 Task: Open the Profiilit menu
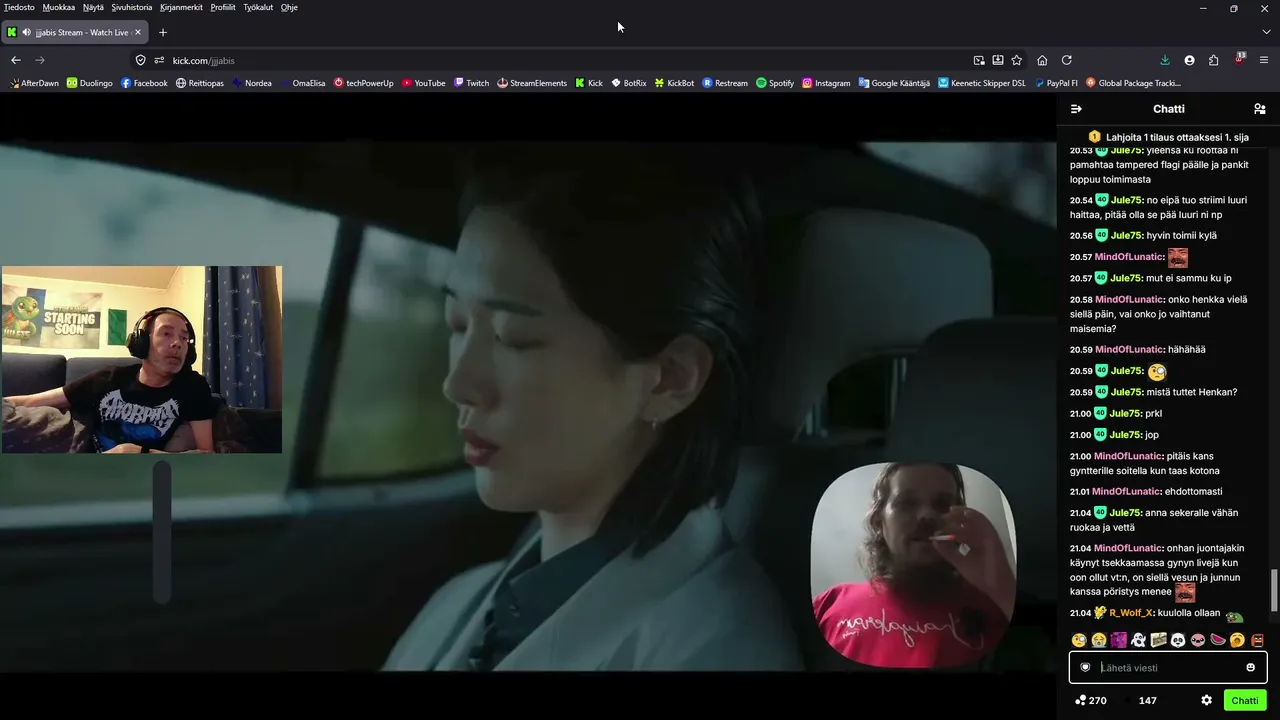[223, 7]
